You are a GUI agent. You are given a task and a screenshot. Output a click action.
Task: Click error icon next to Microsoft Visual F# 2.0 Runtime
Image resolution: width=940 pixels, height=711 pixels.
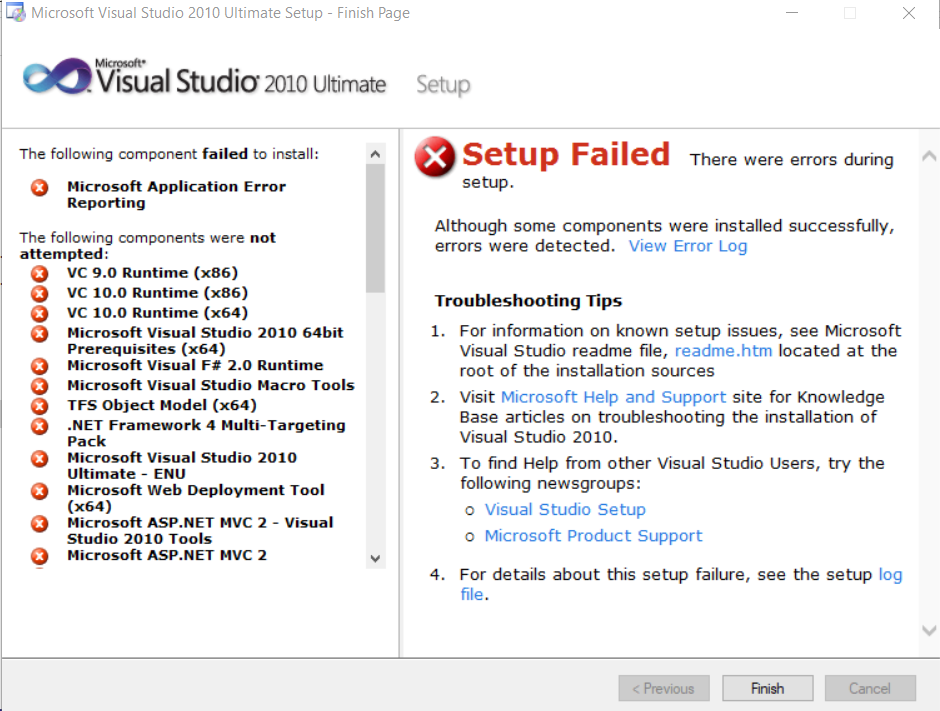tap(39, 366)
